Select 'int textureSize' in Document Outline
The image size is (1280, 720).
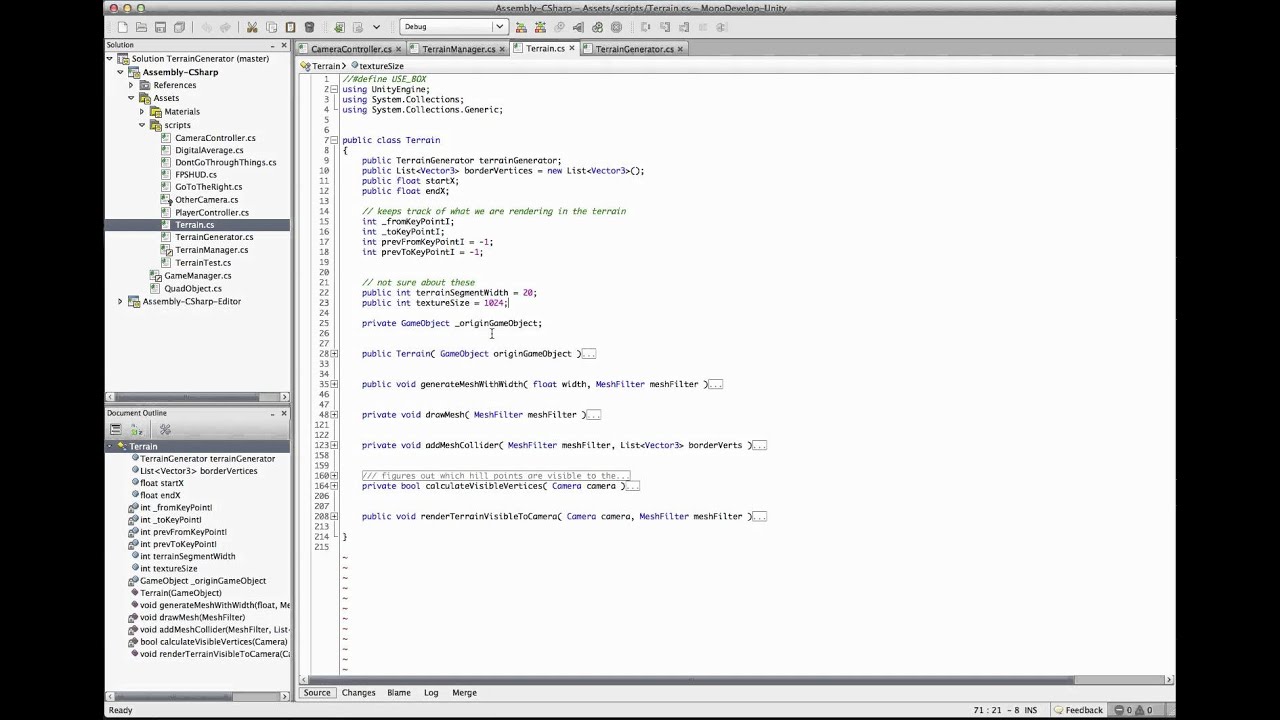(169, 568)
